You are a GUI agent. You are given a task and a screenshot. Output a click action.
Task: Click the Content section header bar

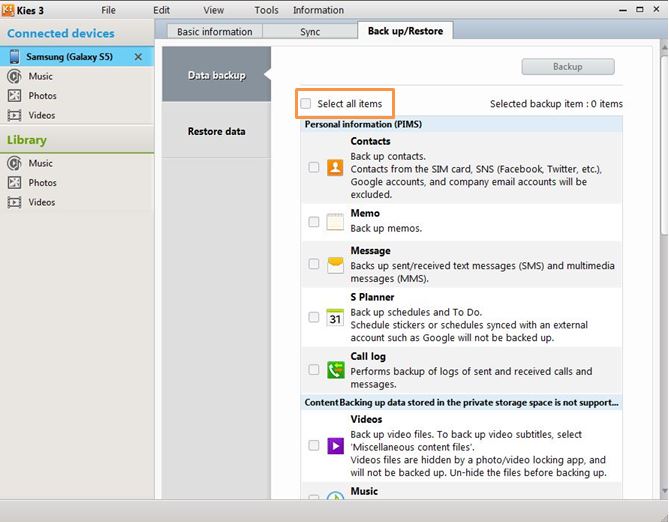[x=461, y=402]
